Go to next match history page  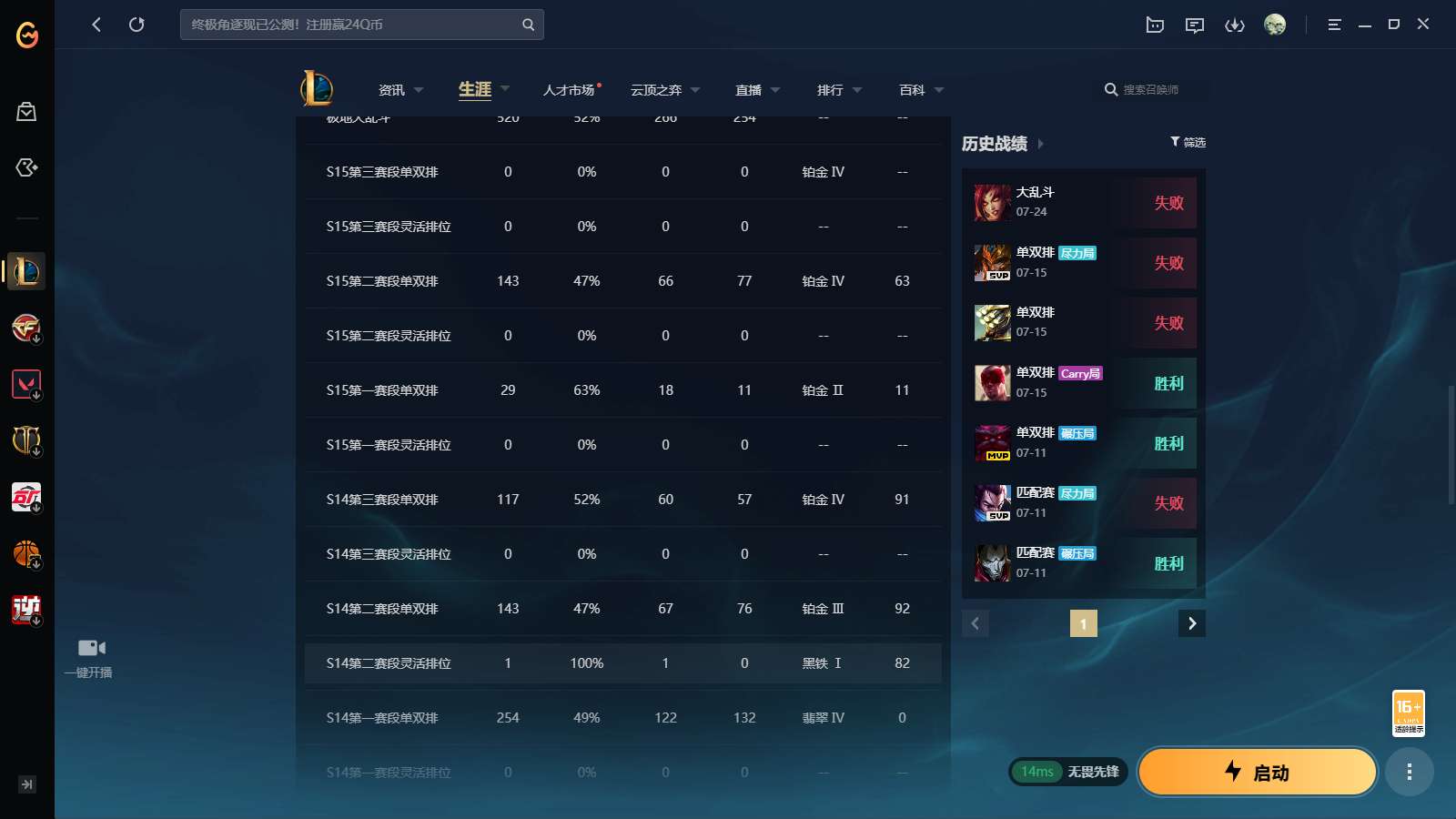pyautogui.click(x=1191, y=623)
